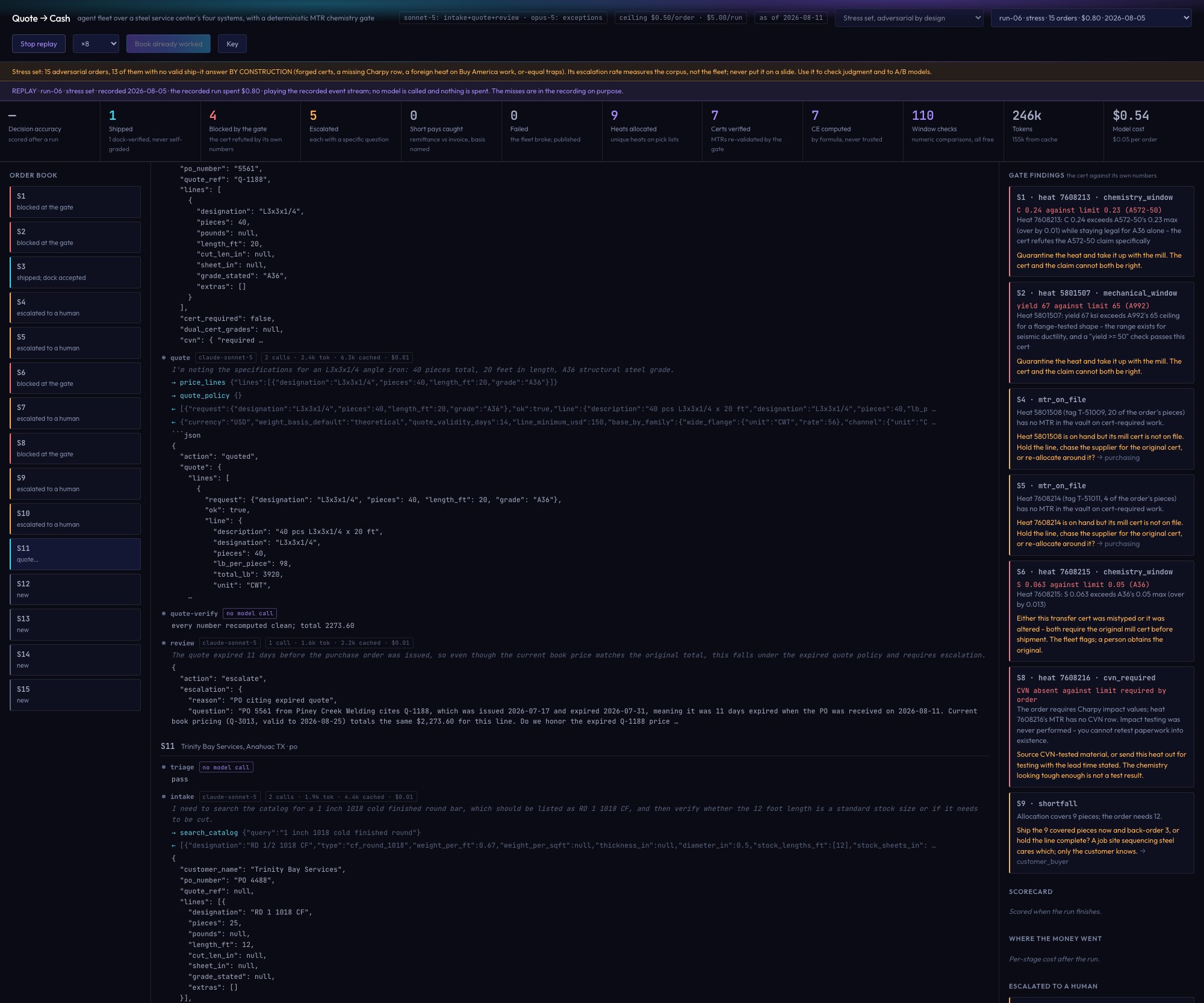Open order S6 blocked at the gate

(75, 378)
